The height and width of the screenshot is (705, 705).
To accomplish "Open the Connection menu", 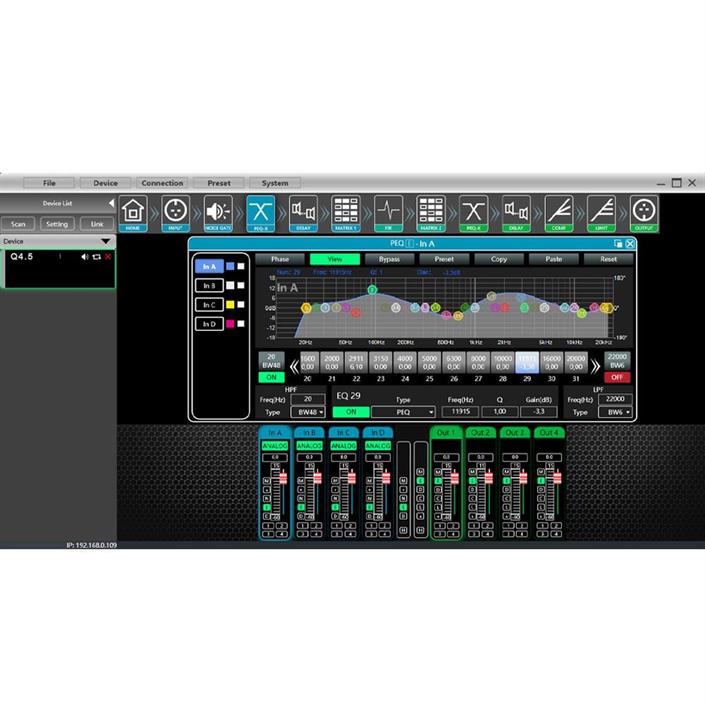I will [x=162, y=183].
